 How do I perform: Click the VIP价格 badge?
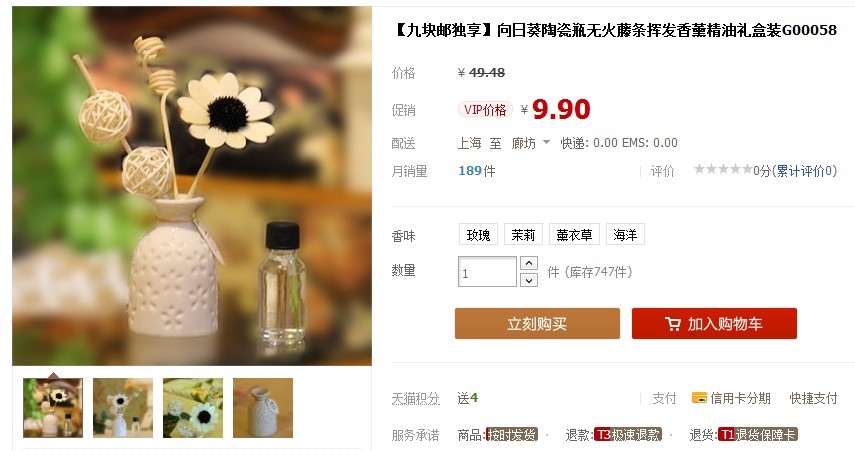point(485,110)
